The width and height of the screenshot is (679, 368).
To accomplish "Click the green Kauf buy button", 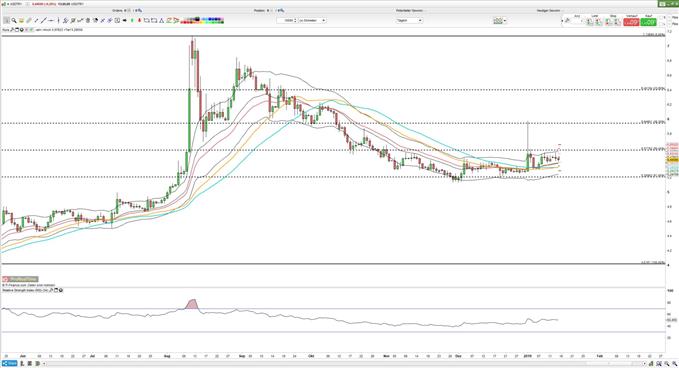I will coord(648,22).
